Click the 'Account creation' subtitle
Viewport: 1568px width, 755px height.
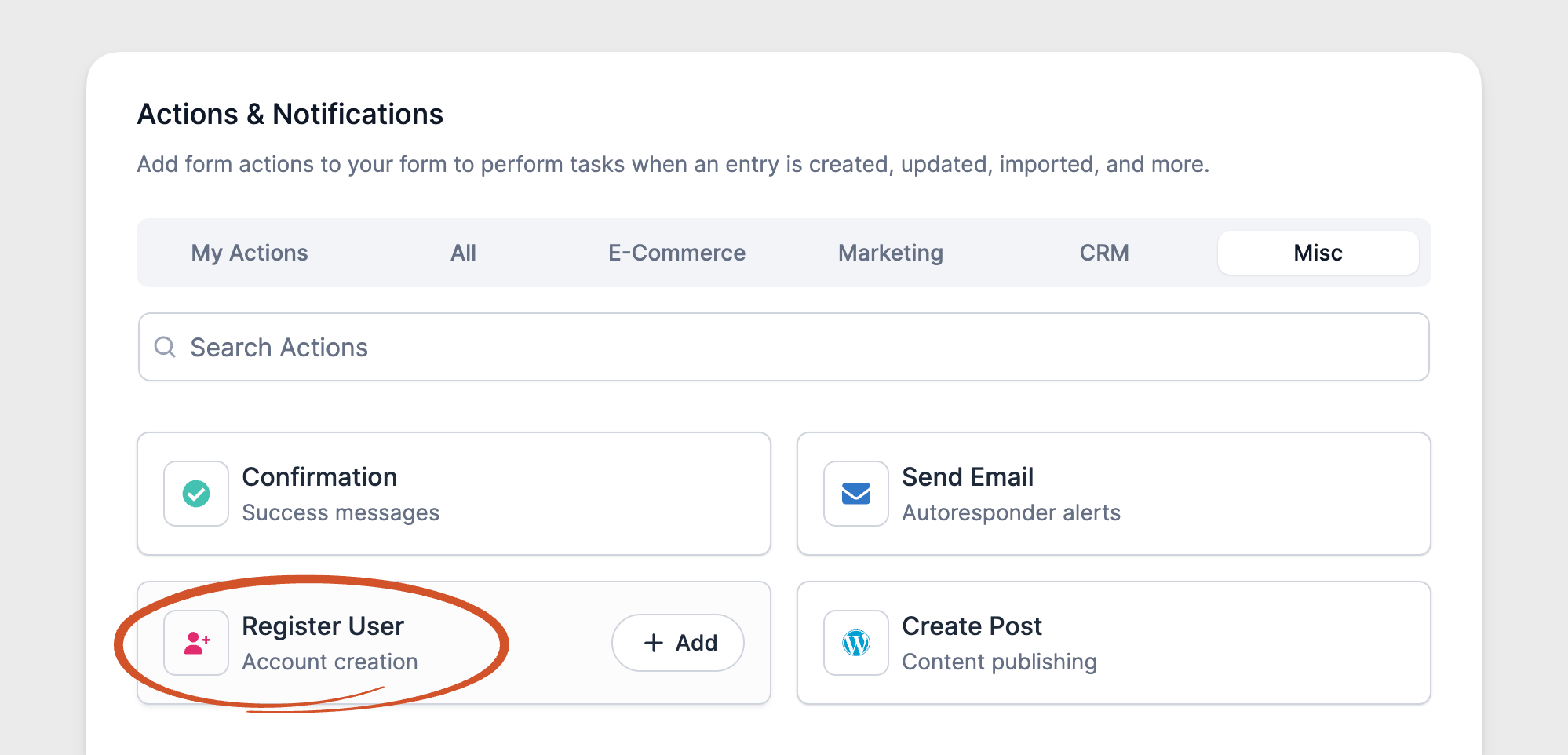(x=330, y=662)
